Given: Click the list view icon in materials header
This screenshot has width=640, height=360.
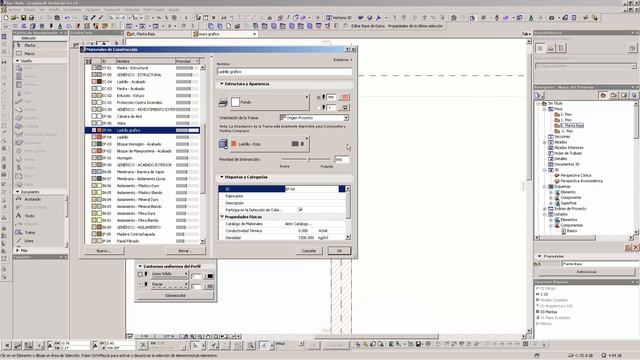Looking at the screenshot, I should tap(89, 61).
